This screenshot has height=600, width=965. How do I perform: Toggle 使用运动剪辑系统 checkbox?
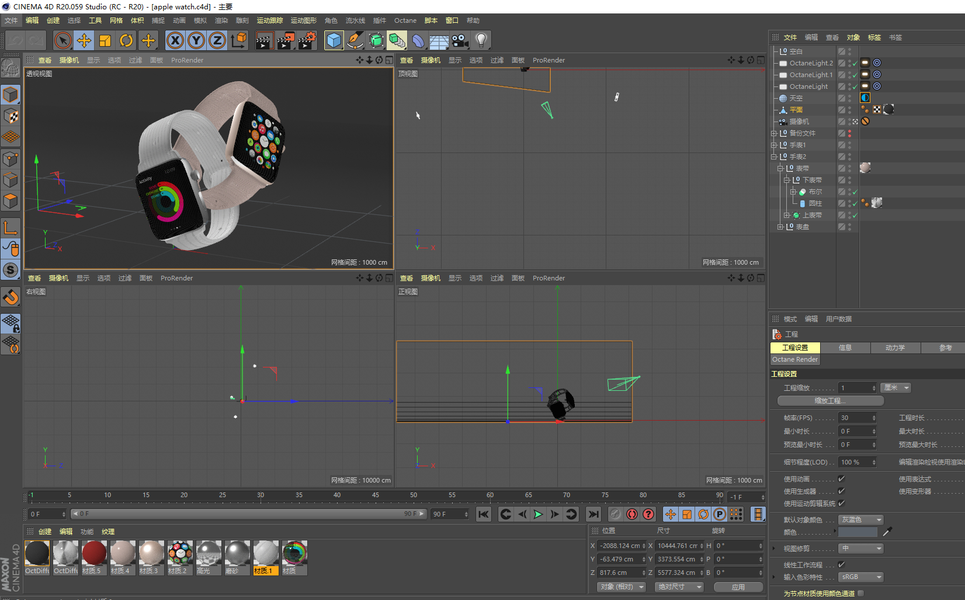[841, 503]
